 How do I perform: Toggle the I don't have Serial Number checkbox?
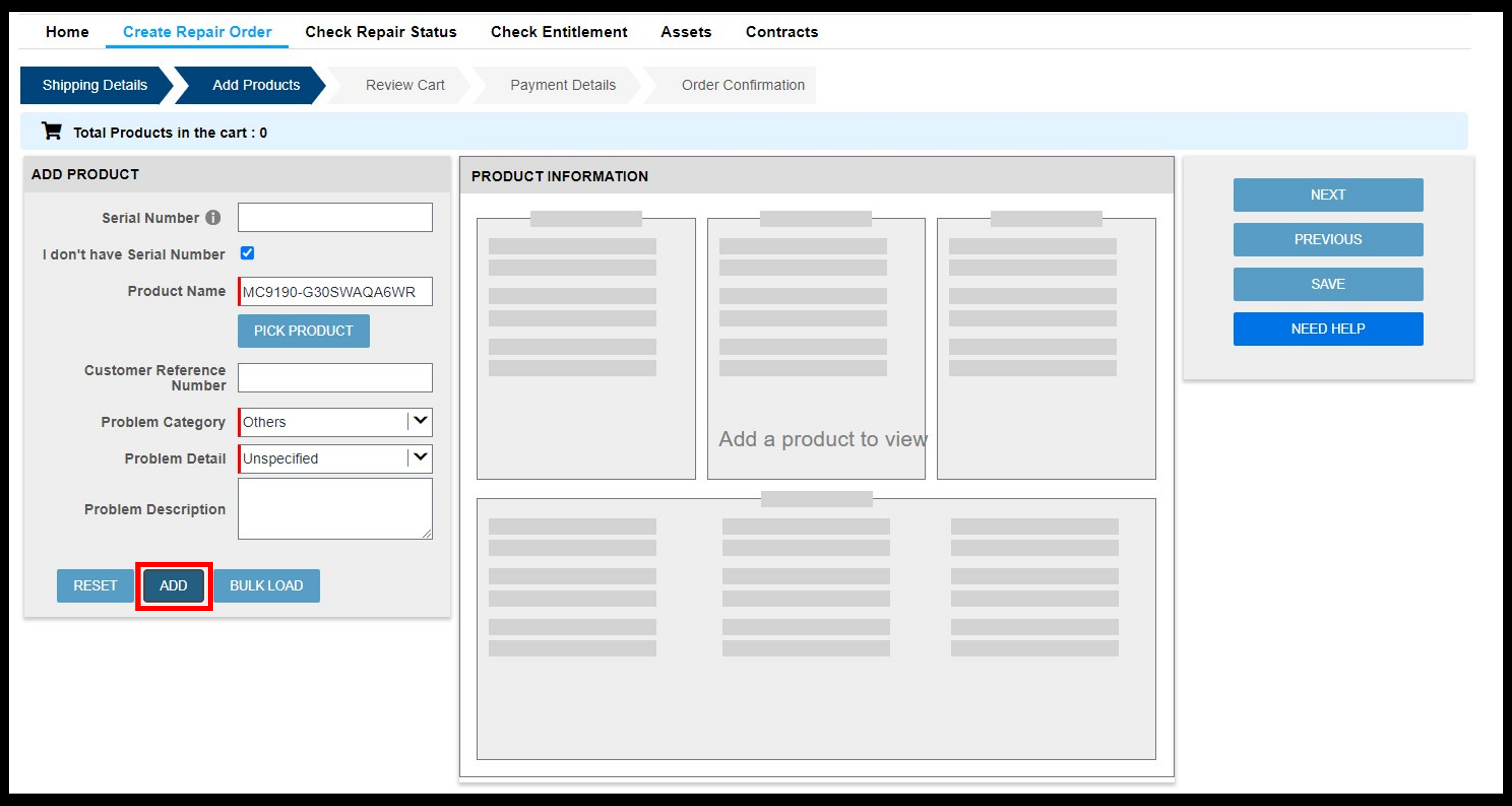248,253
